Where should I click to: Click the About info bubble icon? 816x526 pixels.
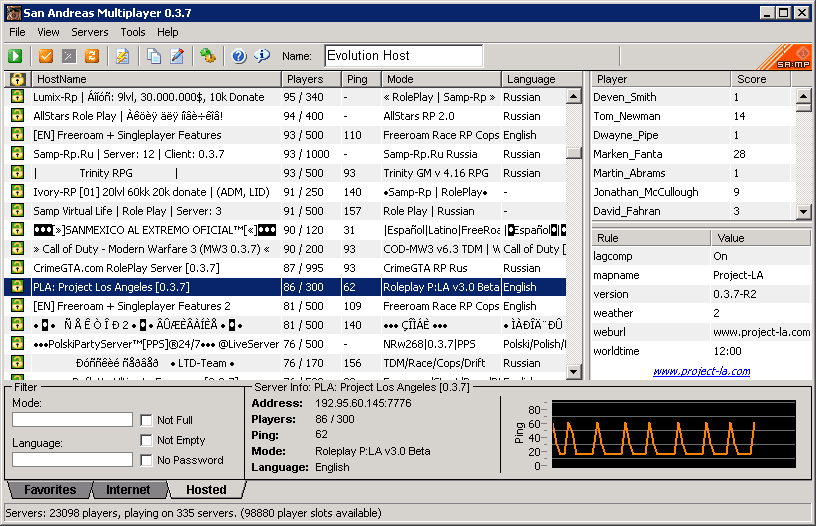[x=262, y=56]
